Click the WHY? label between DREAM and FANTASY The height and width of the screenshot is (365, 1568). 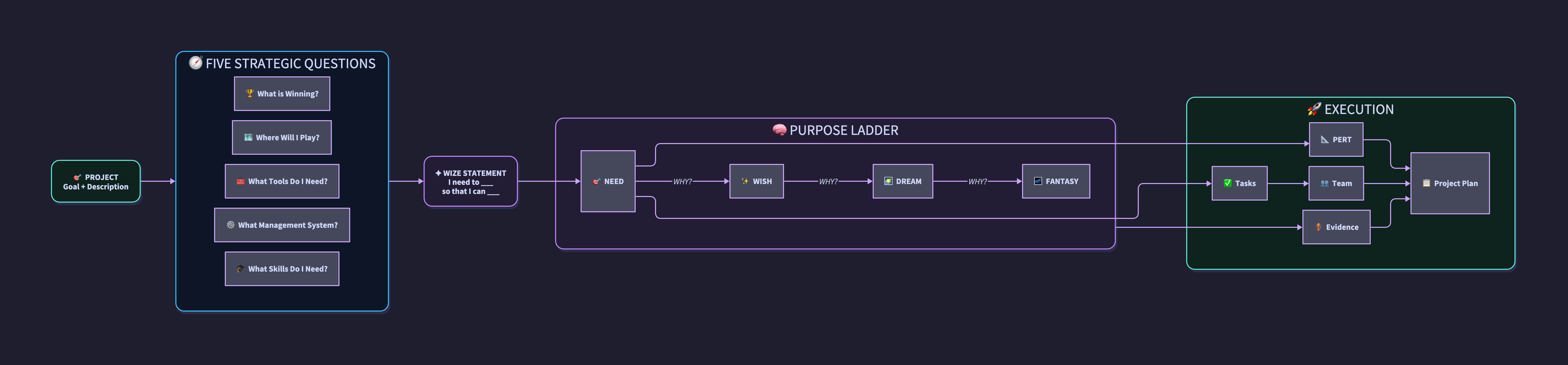(x=977, y=181)
